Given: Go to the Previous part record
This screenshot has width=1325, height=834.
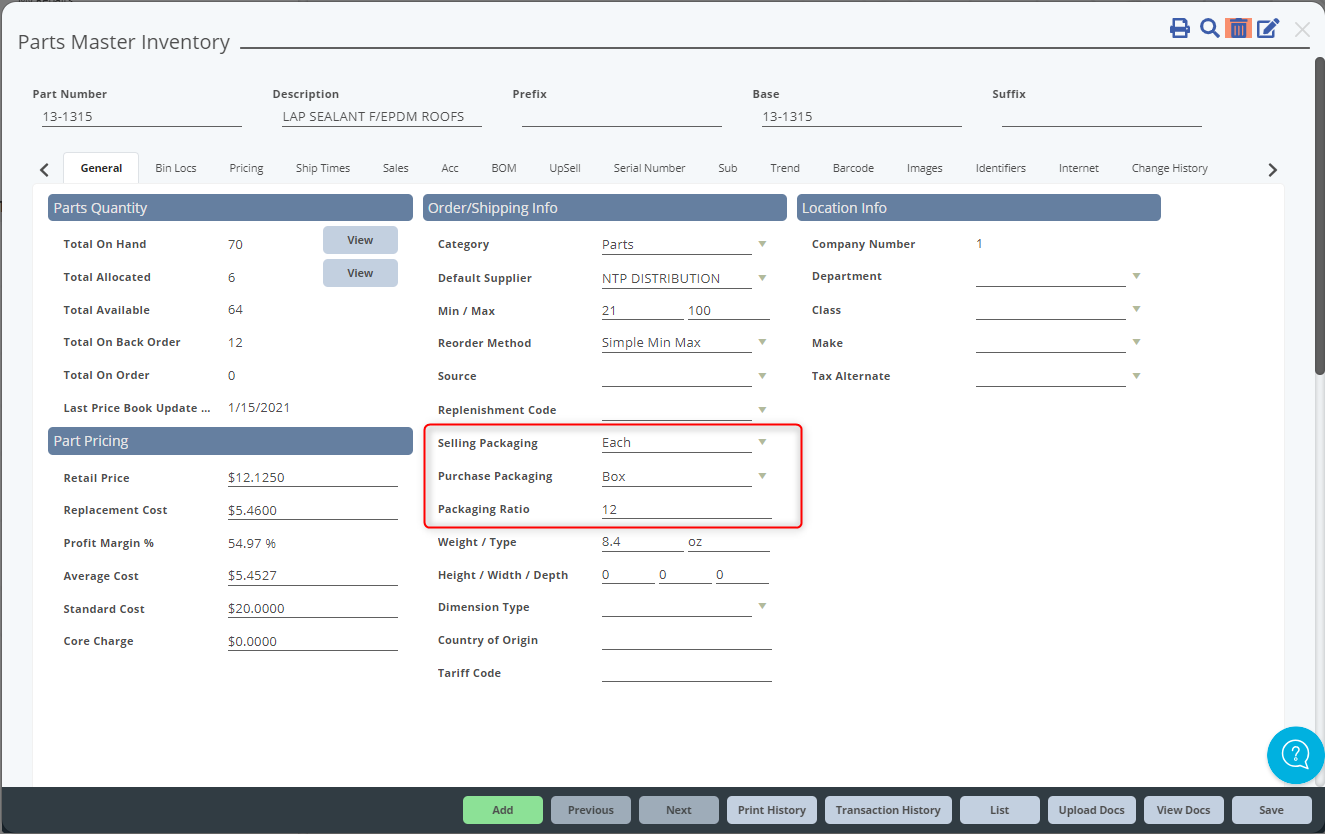Looking at the screenshot, I should pos(591,810).
